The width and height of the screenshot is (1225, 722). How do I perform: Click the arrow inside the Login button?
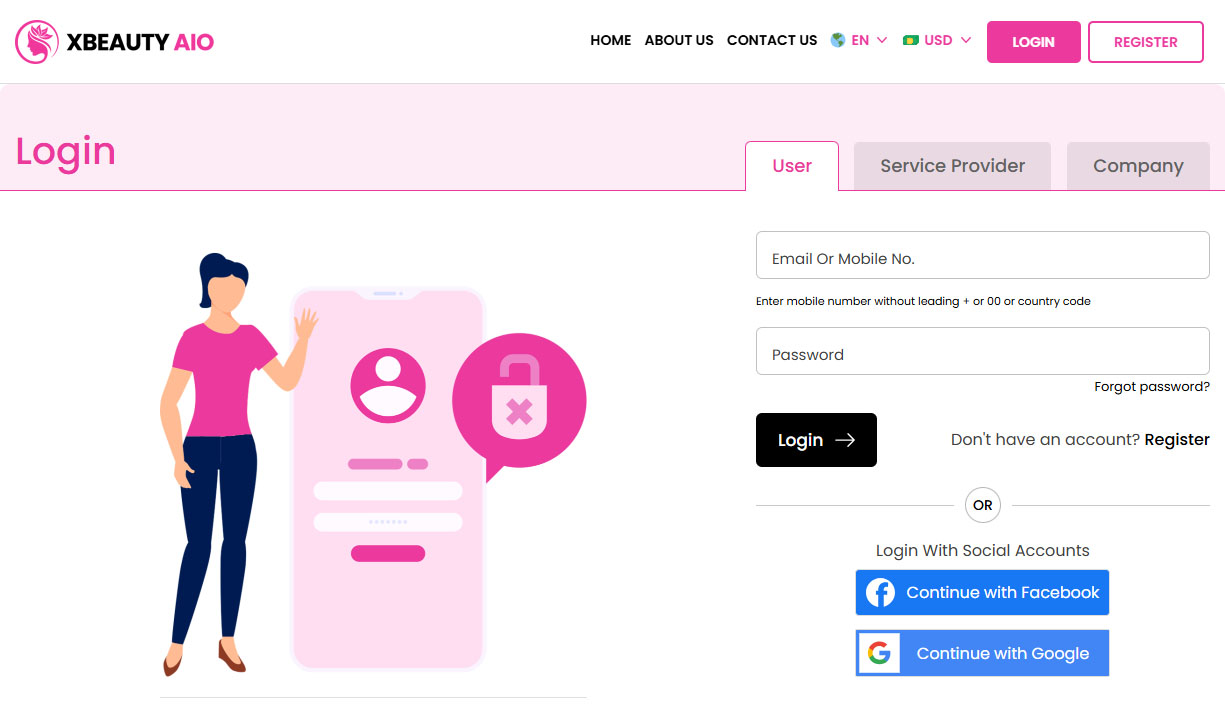click(x=845, y=440)
